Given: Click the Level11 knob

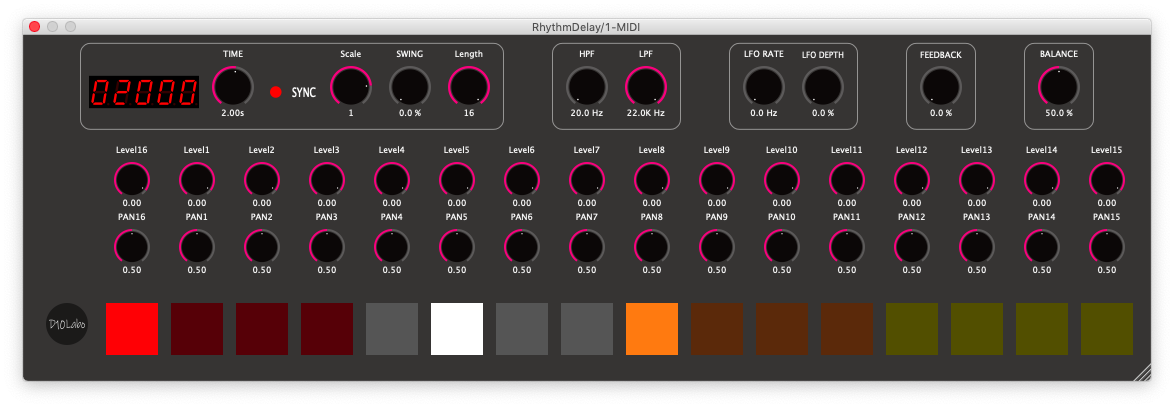Looking at the screenshot, I should (x=847, y=180).
